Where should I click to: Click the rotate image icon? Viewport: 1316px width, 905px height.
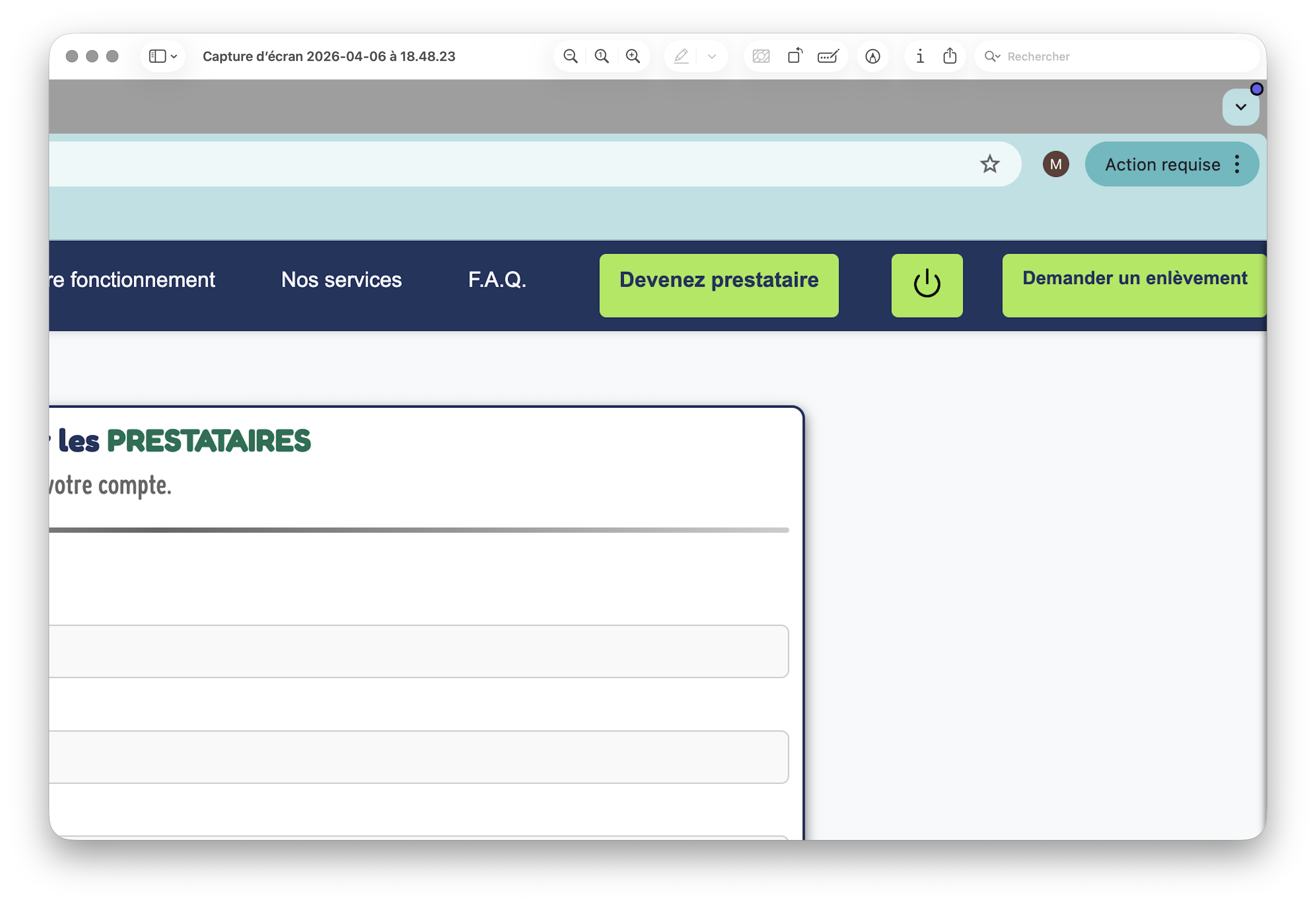[x=794, y=56]
